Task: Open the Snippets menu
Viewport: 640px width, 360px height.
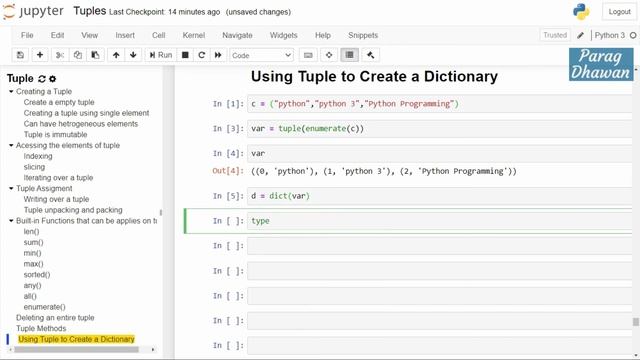Action: [x=363, y=36]
